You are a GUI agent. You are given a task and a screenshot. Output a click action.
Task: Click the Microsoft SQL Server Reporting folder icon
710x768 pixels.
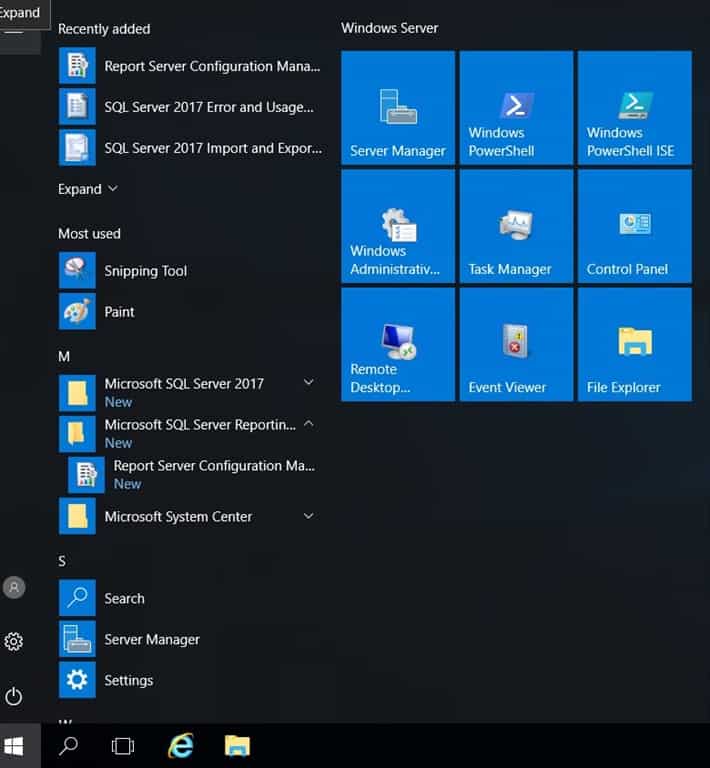[77, 434]
